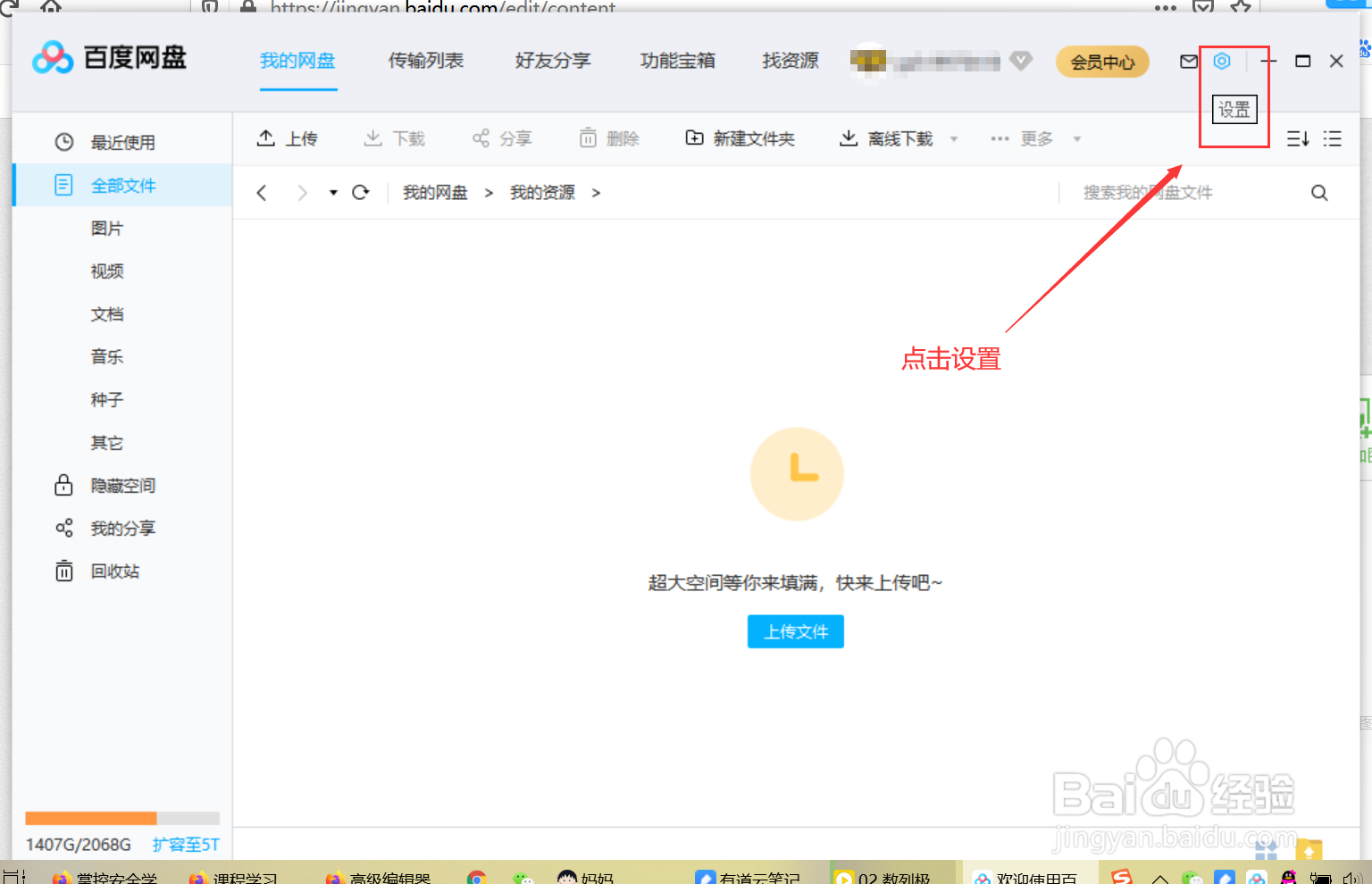Switch to 我的网盘 tab

297,61
